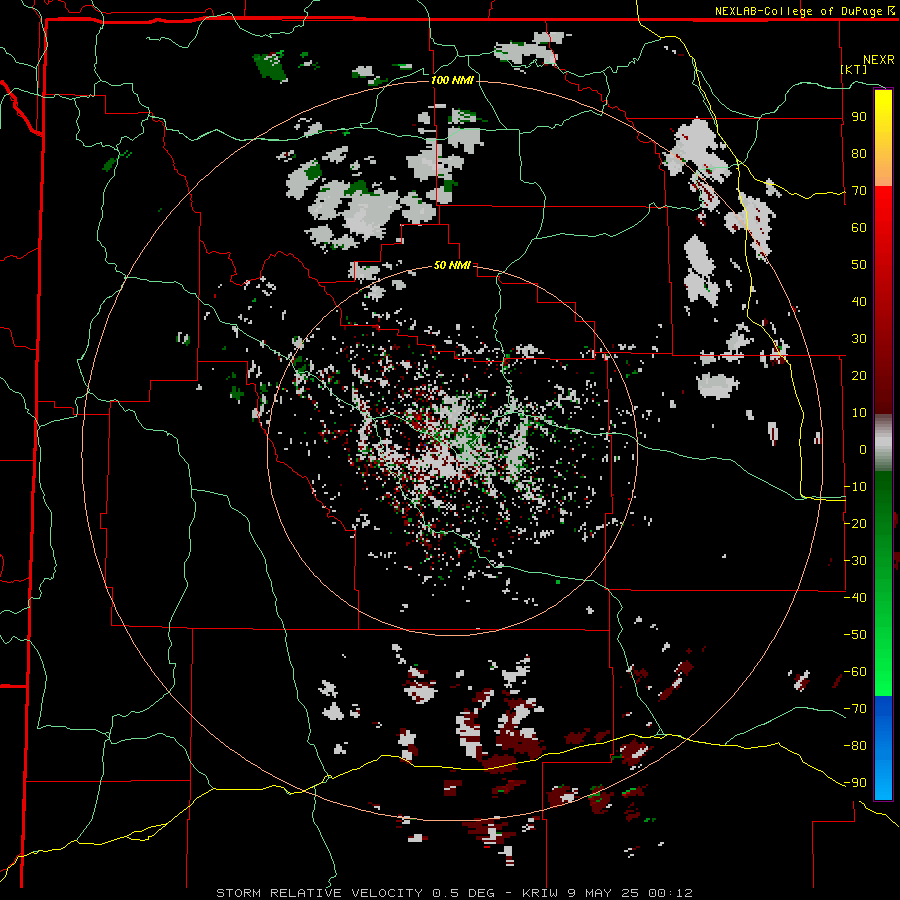Click the 0 value on the velocity scale

click(863, 450)
